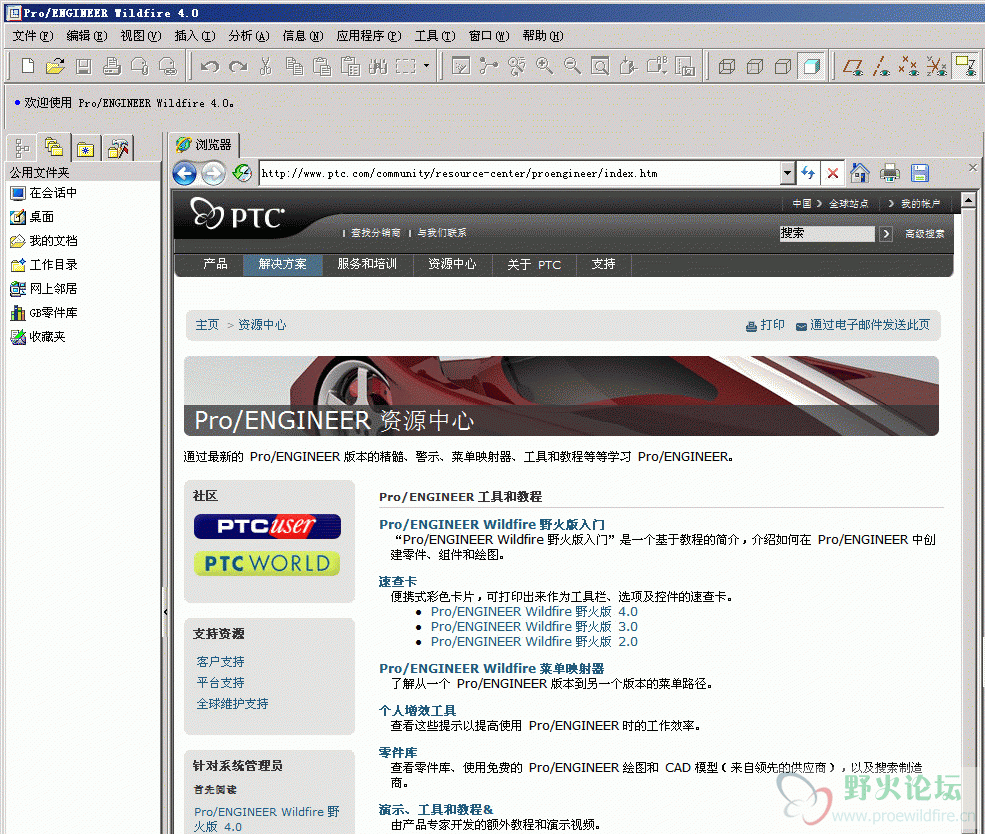Select 在会话中 in common folders
Image resolution: width=985 pixels, height=834 pixels.
point(44,193)
